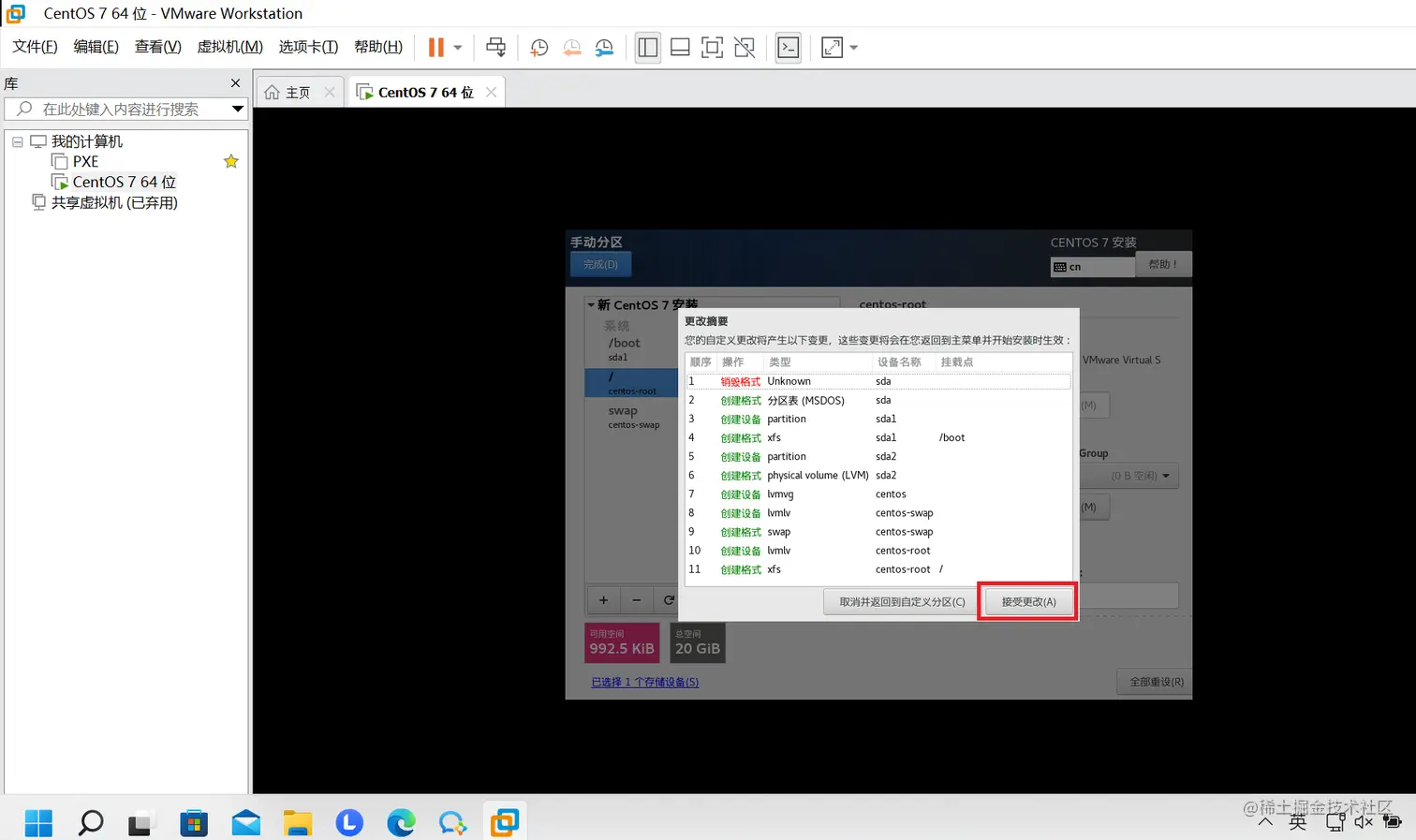Open Microsoft Store from the taskbar
This screenshot has width=1416, height=840.
click(194, 822)
